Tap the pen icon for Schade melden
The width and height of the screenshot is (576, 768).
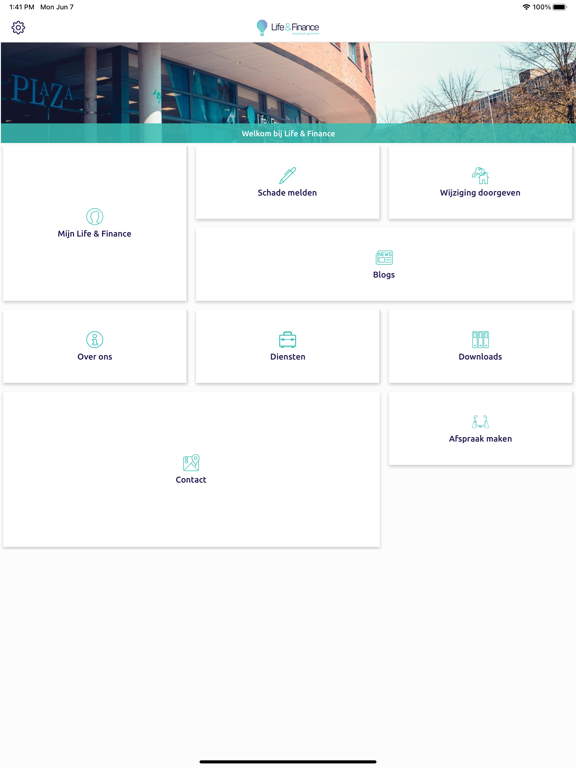pos(288,175)
